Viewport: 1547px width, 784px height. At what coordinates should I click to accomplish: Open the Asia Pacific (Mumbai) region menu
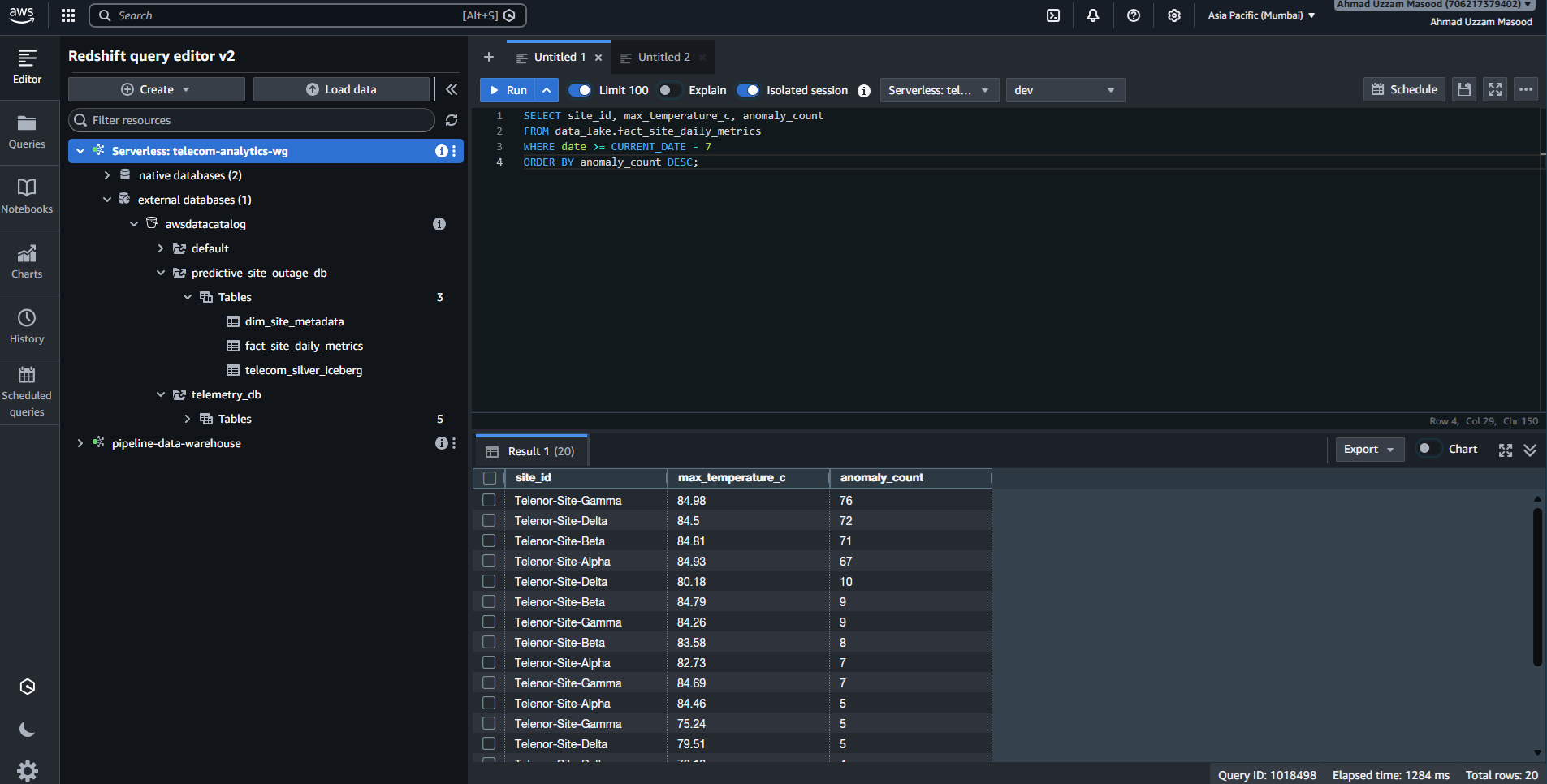pos(1261,15)
